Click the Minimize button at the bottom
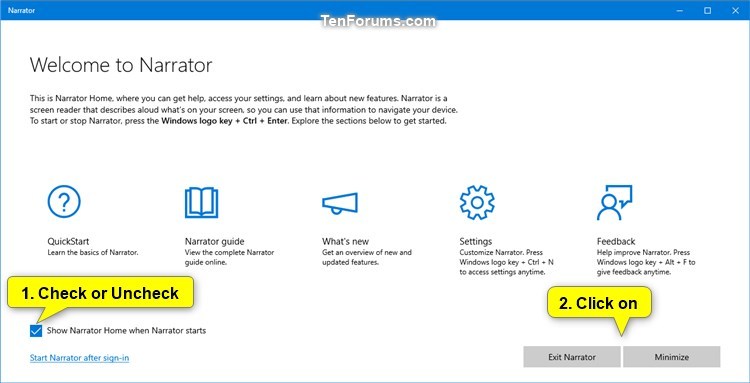Image resolution: width=750 pixels, height=383 pixels. 672,357
